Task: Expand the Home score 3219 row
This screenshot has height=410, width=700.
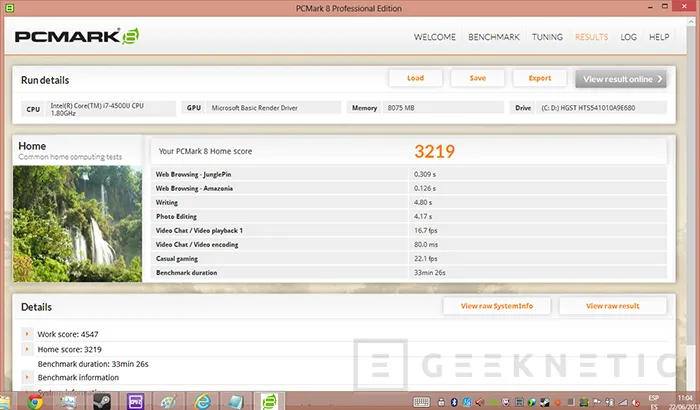Action: (x=27, y=349)
